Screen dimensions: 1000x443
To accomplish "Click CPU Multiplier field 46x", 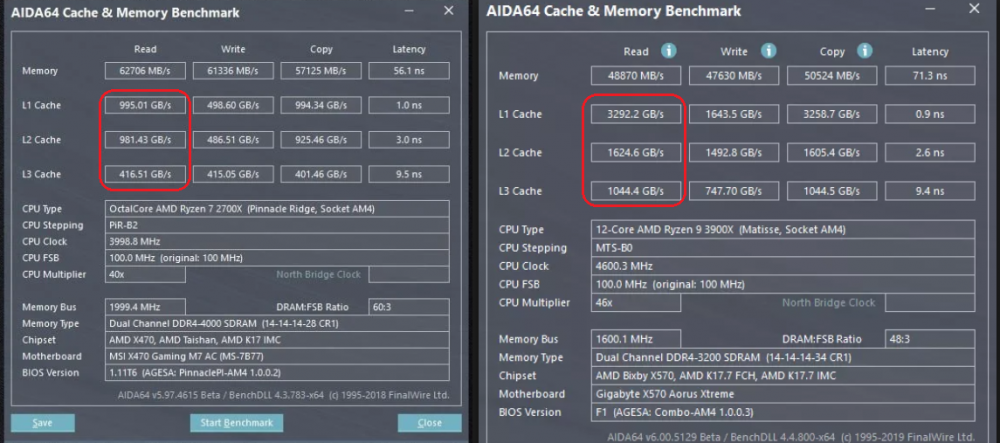I will tap(636, 302).
